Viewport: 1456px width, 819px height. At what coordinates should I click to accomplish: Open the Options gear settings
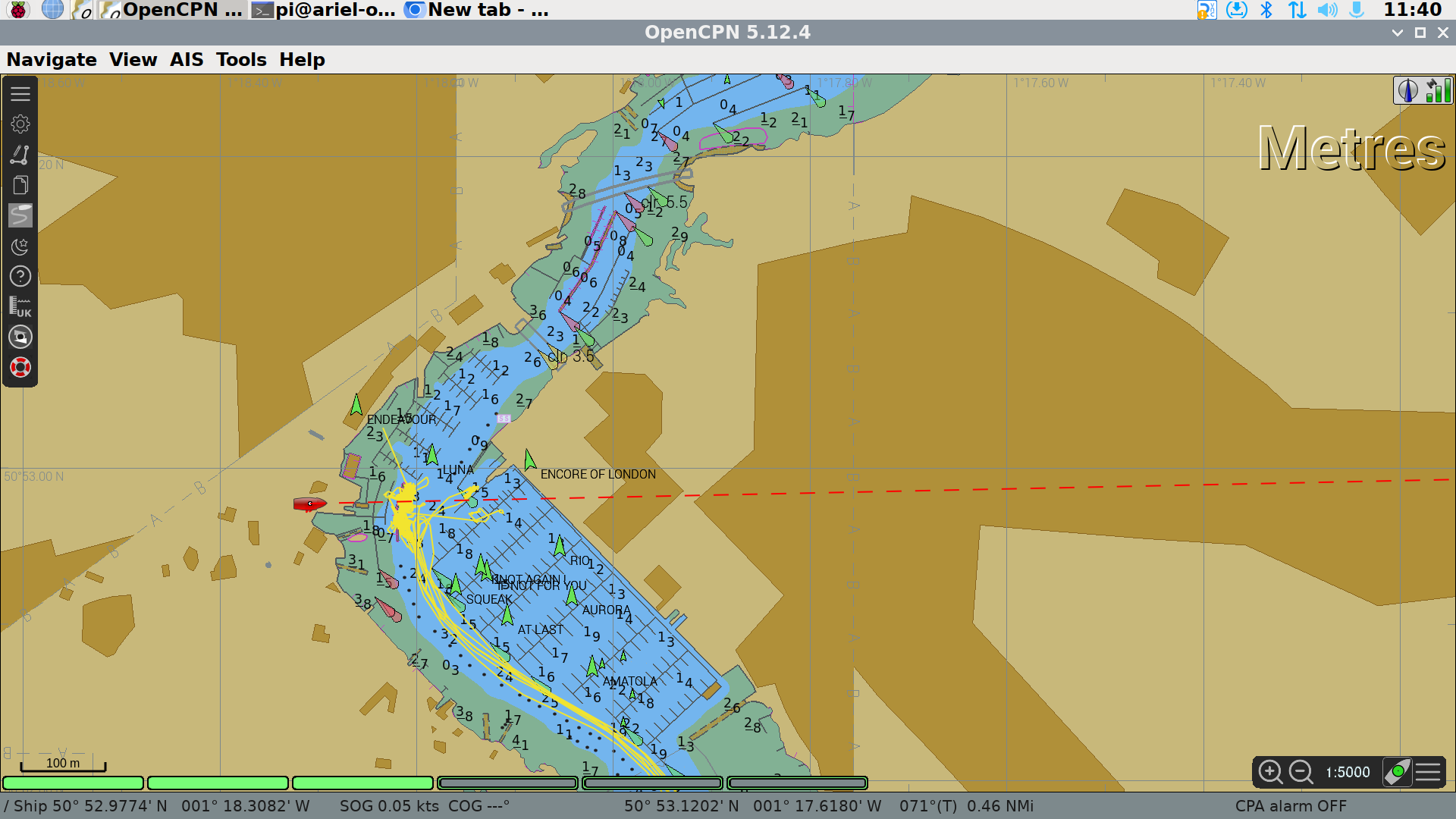(x=20, y=124)
